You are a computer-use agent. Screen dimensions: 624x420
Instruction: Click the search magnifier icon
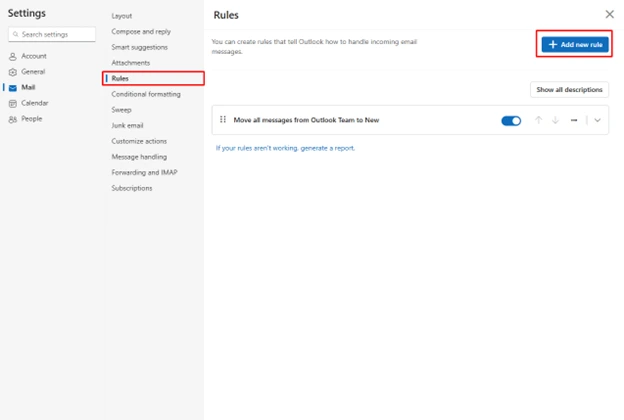pyautogui.click(x=16, y=34)
